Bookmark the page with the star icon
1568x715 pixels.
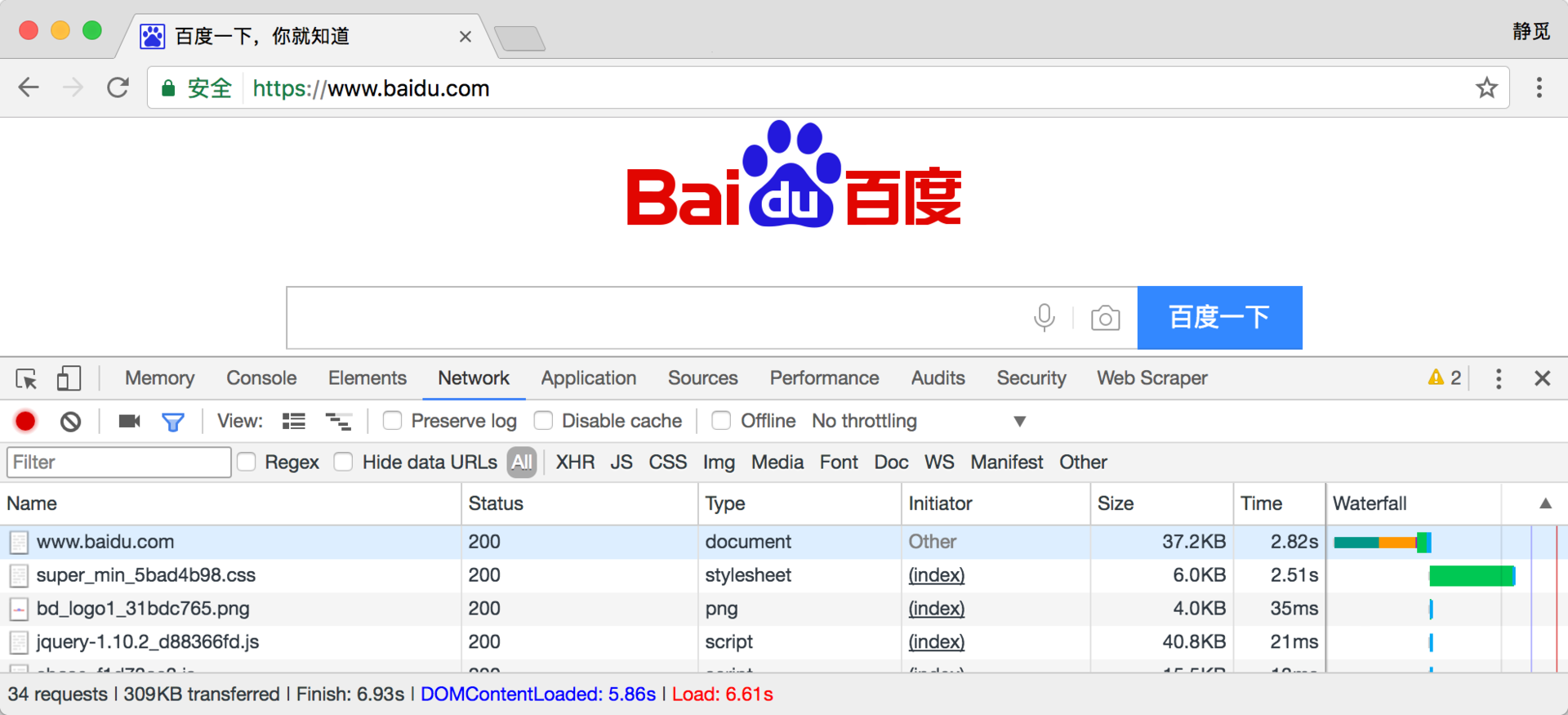click(x=1486, y=87)
